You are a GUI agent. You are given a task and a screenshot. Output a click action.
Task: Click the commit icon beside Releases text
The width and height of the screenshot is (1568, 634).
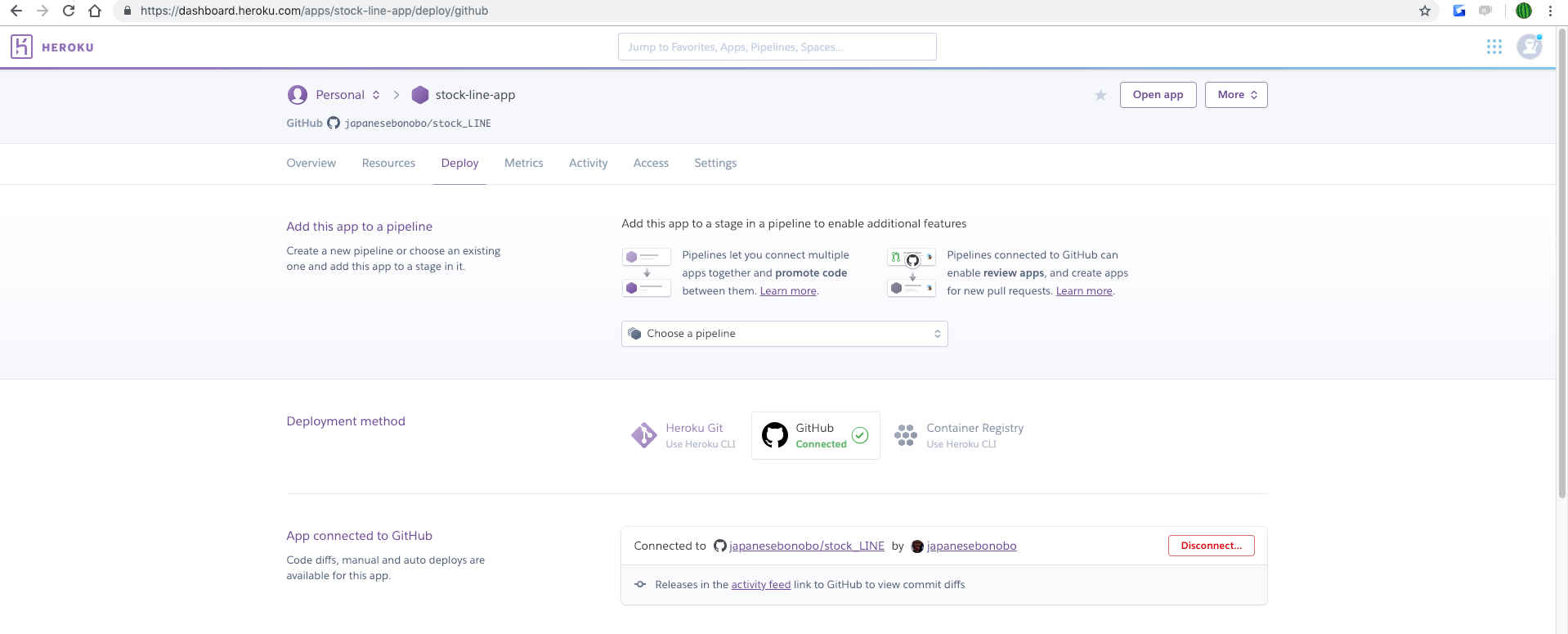click(x=640, y=584)
